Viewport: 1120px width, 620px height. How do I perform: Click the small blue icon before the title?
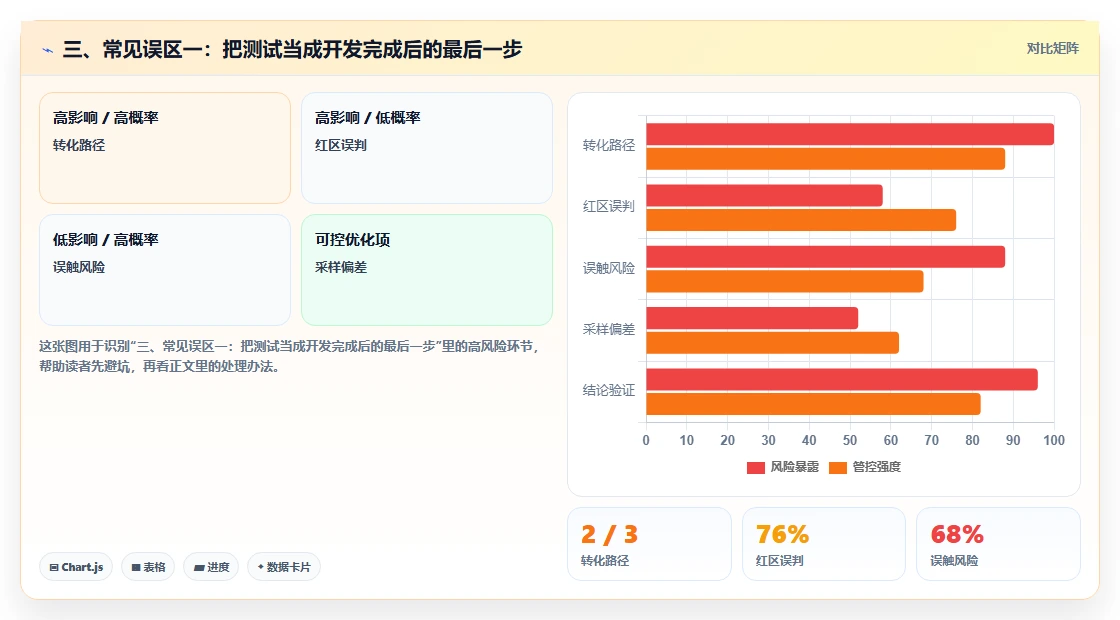pyautogui.click(x=48, y=50)
